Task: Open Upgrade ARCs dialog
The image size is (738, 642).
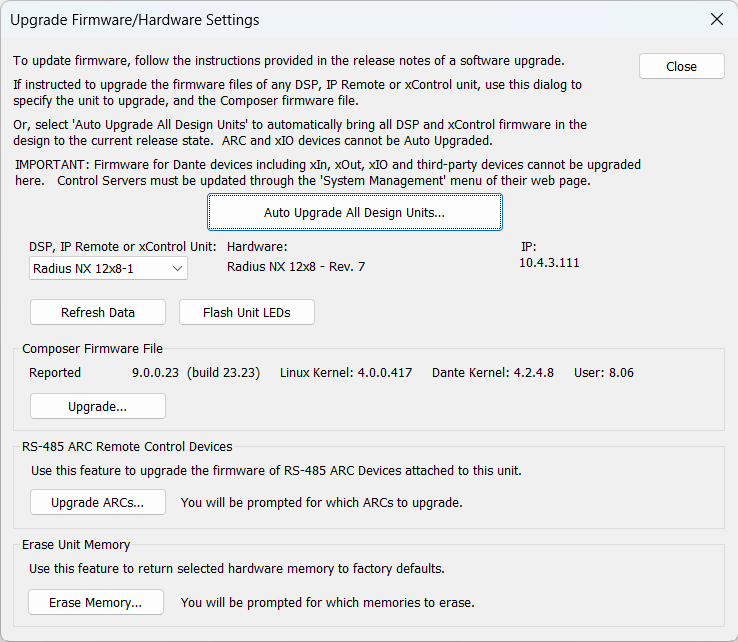Action: pyautogui.click(x=98, y=502)
